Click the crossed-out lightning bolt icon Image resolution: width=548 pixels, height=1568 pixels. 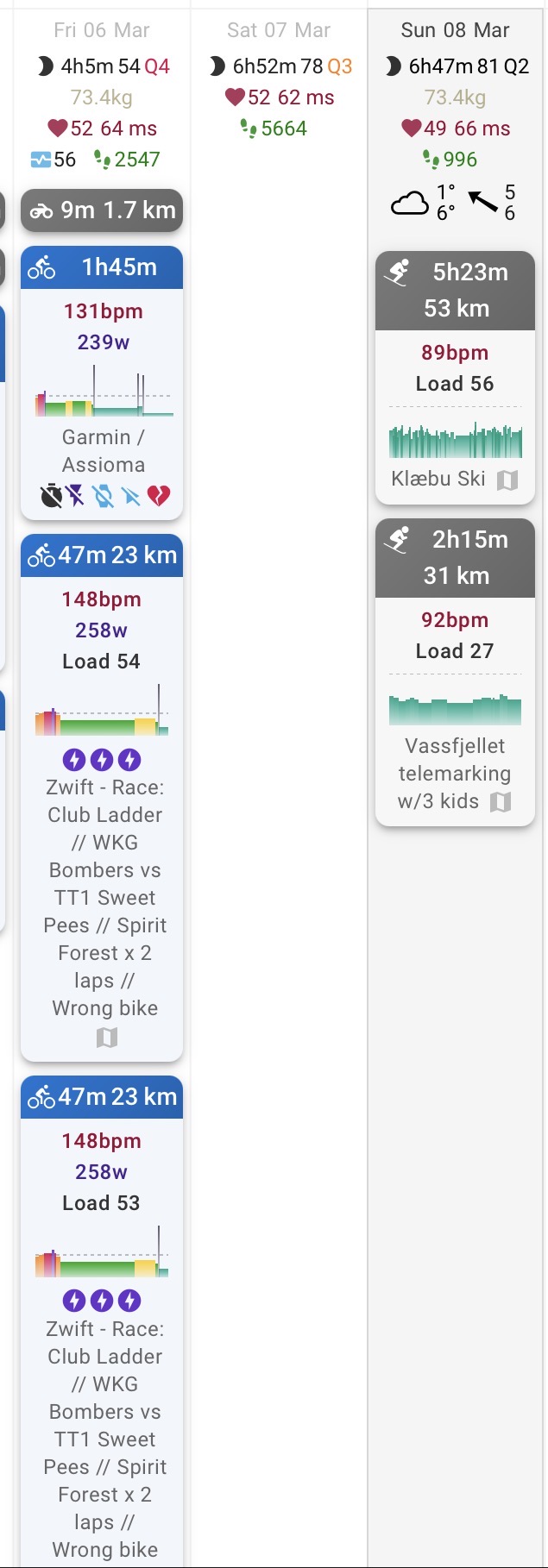pyautogui.click(x=77, y=495)
